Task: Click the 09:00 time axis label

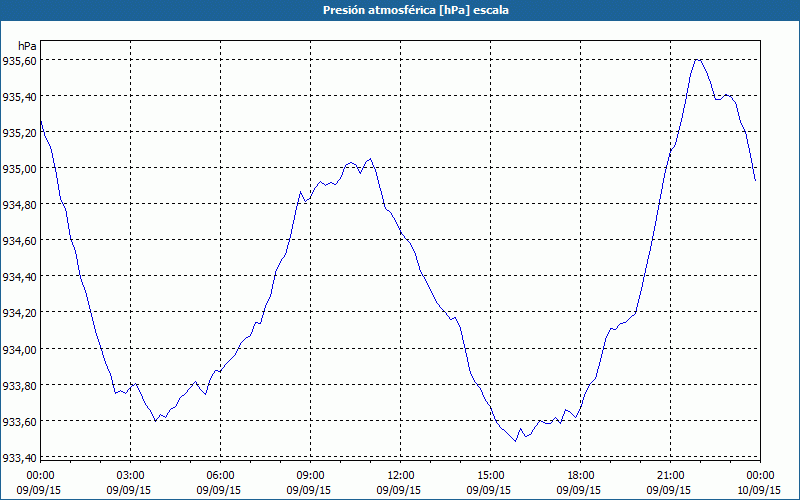Action: [x=310, y=476]
